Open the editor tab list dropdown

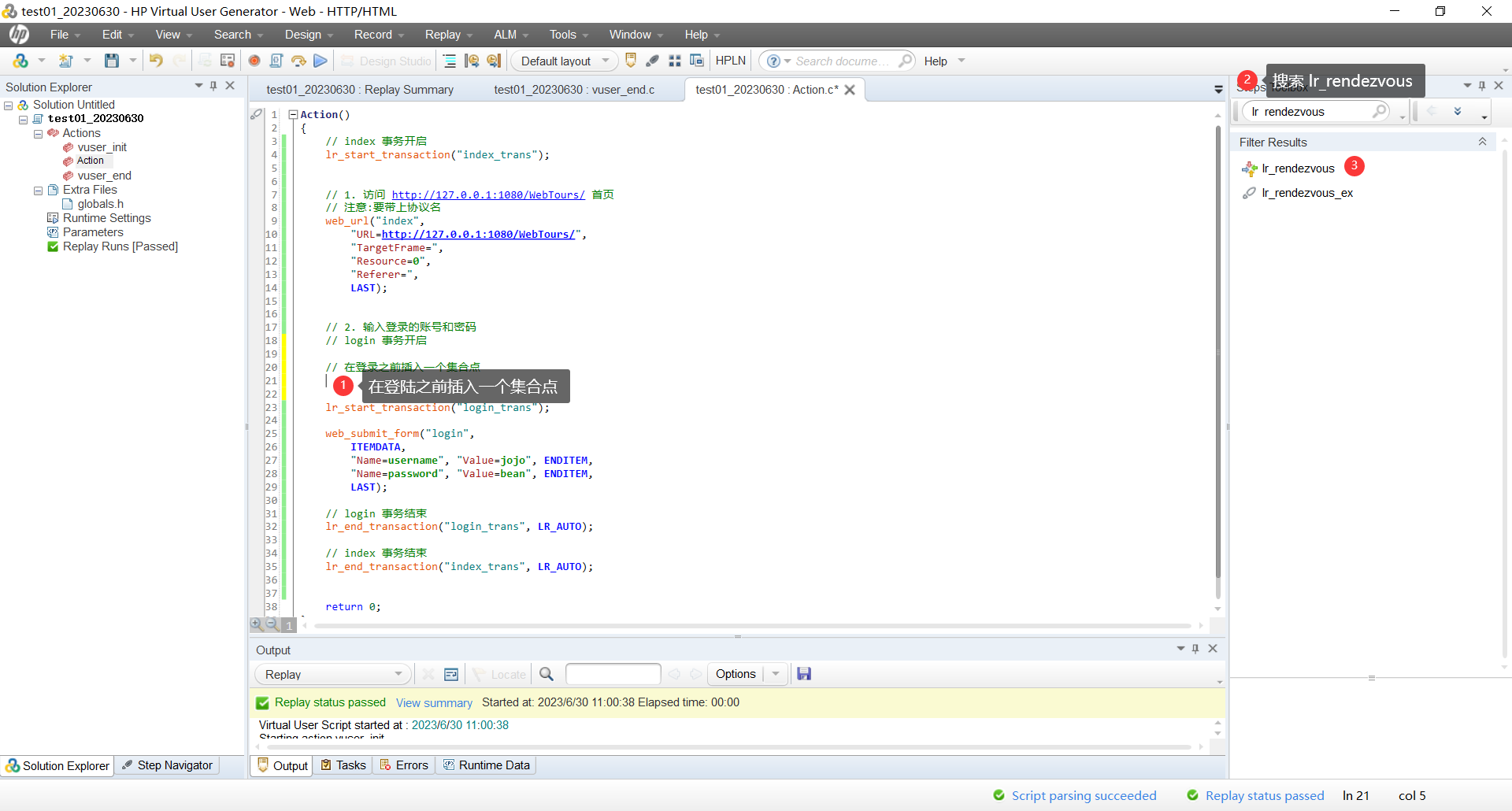(x=1218, y=90)
